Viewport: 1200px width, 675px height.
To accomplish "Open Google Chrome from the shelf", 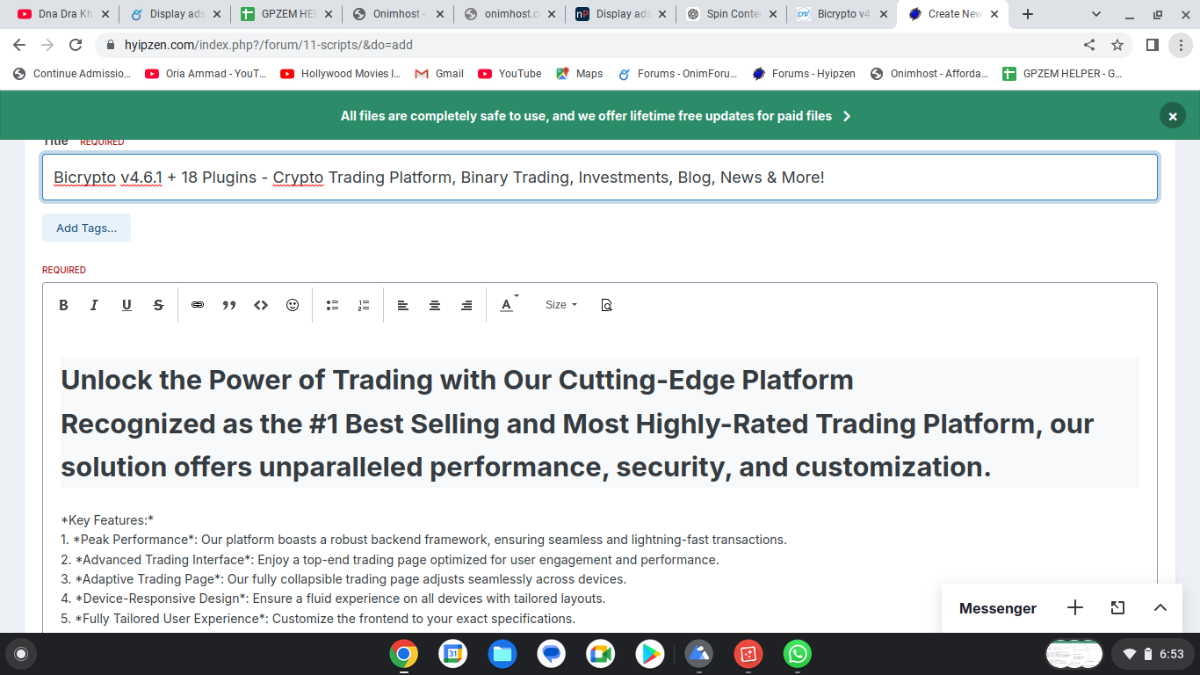I will point(404,654).
